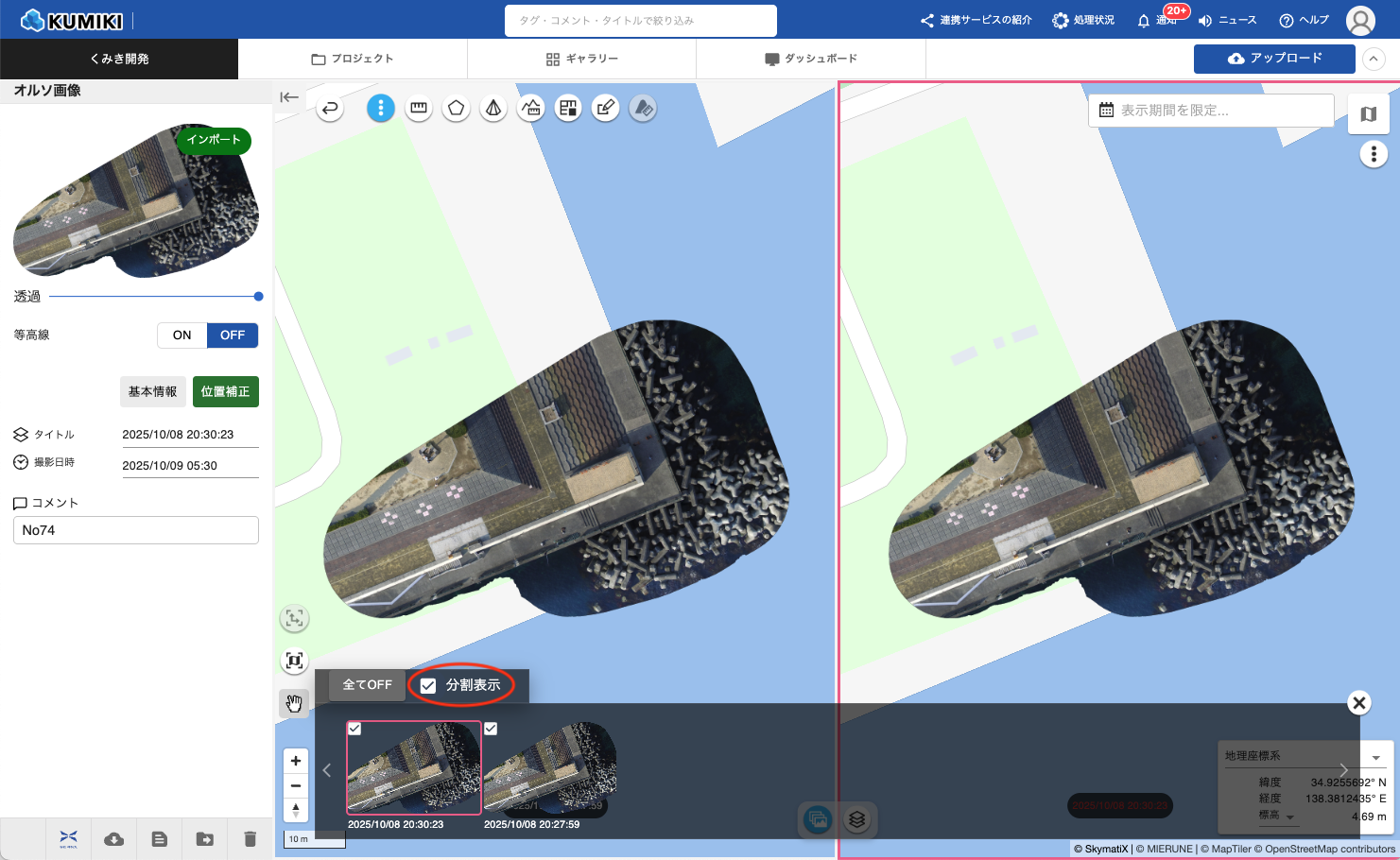
Task: Turn contour lines ON
Action: pyautogui.click(x=181, y=335)
